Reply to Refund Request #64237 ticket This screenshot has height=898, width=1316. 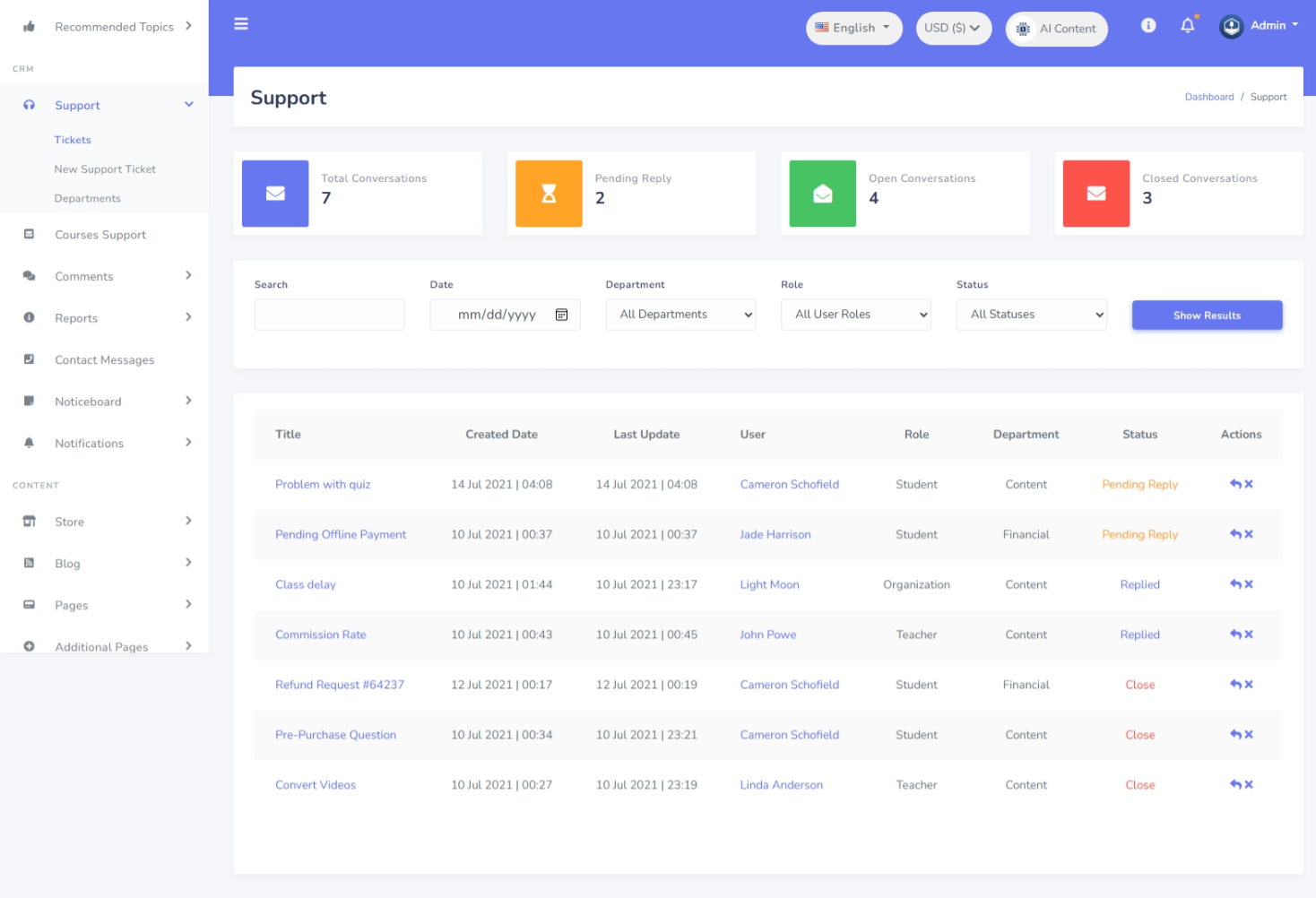click(x=1235, y=685)
